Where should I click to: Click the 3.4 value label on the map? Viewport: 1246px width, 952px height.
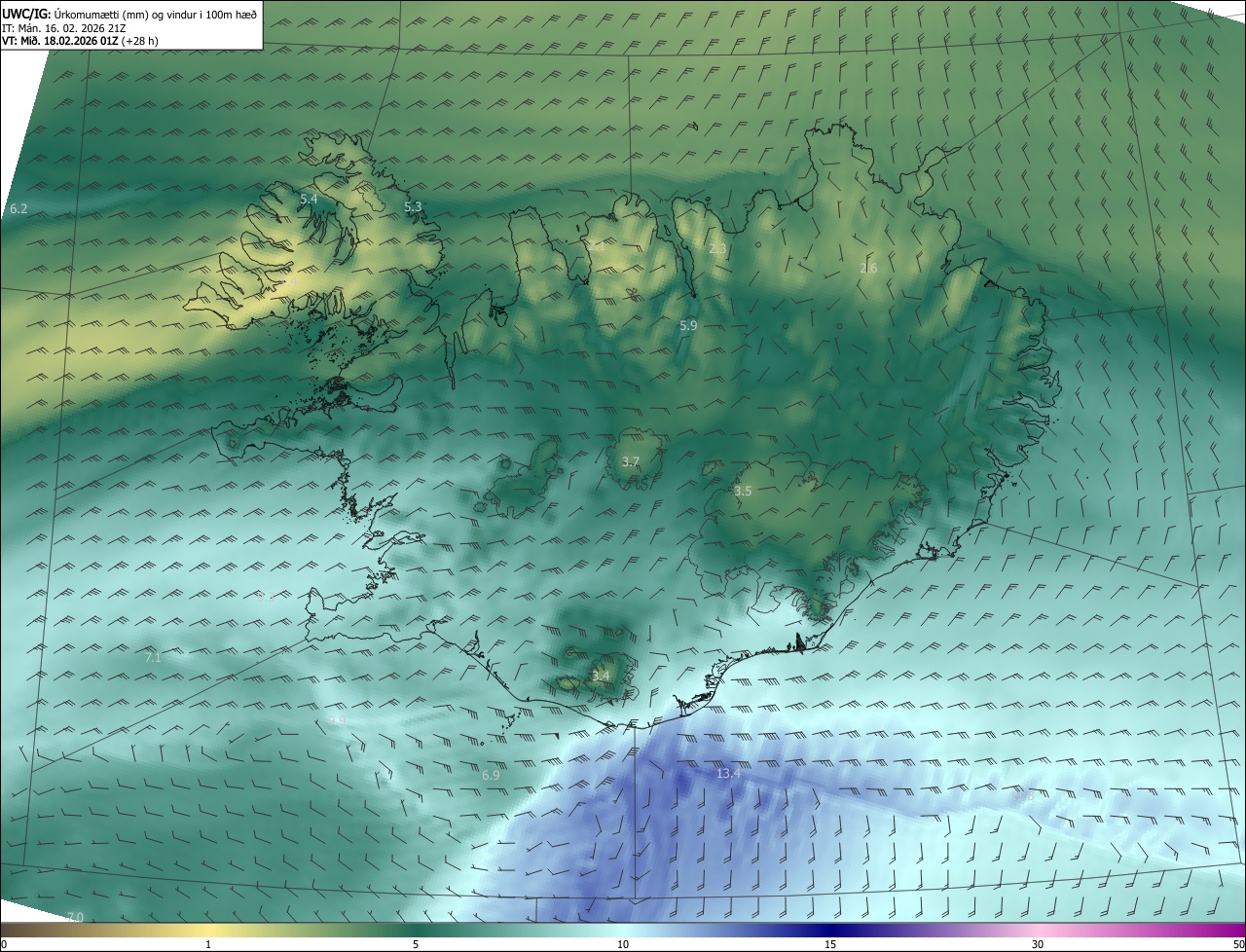point(601,676)
